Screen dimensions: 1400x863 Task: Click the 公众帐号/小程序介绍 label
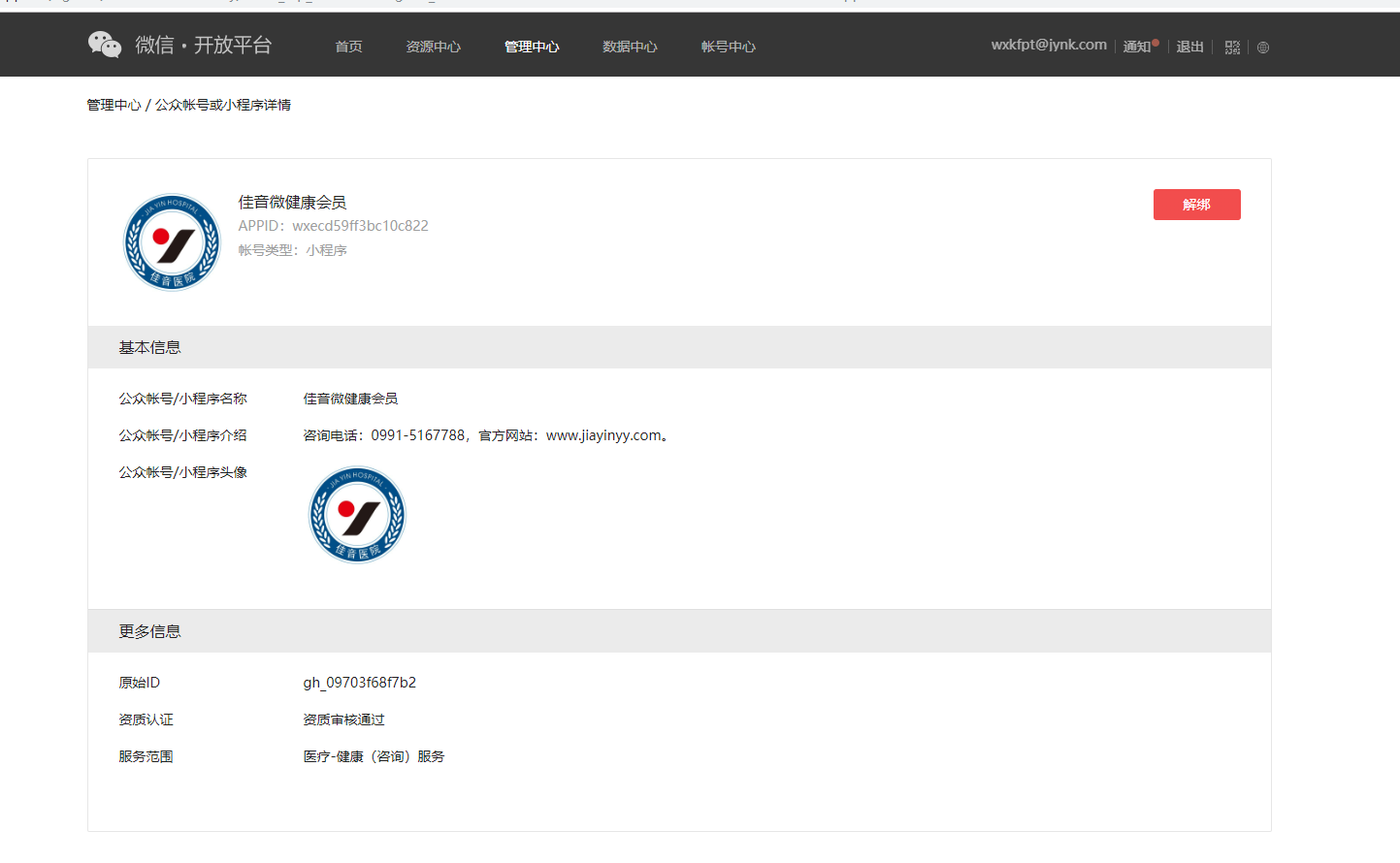click(x=183, y=435)
